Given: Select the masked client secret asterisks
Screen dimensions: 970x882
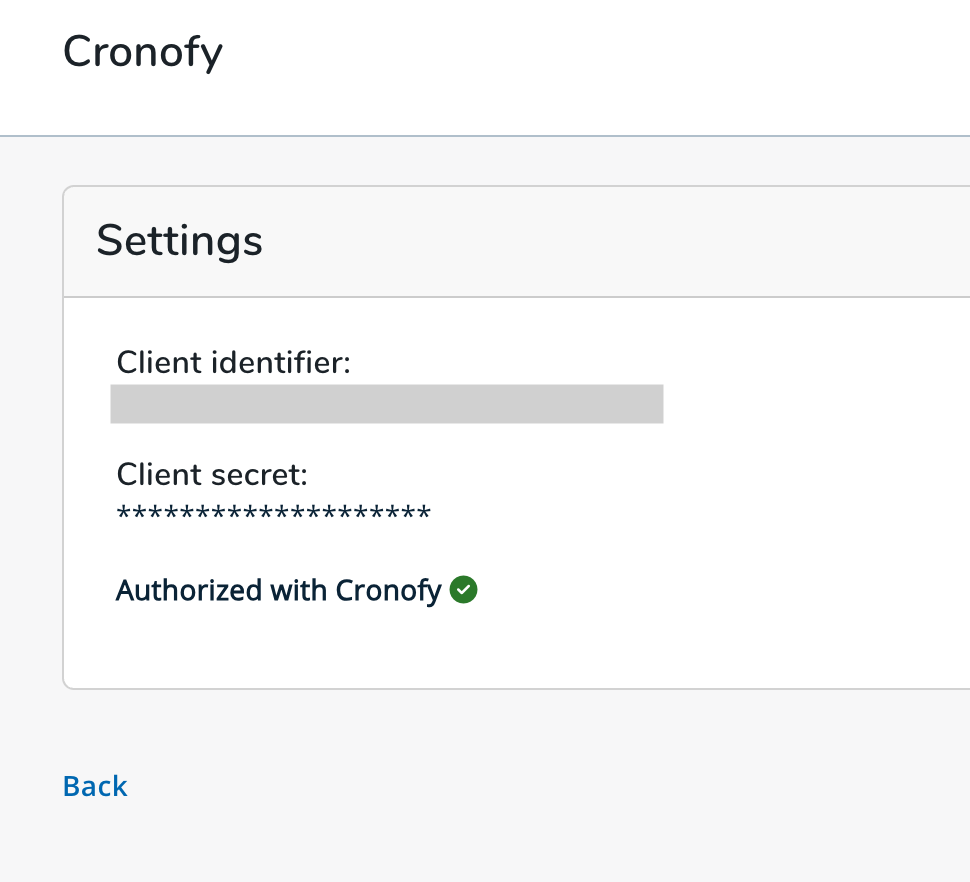Looking at the screenshot, I should pyautogui.click(x=273, y=515).
